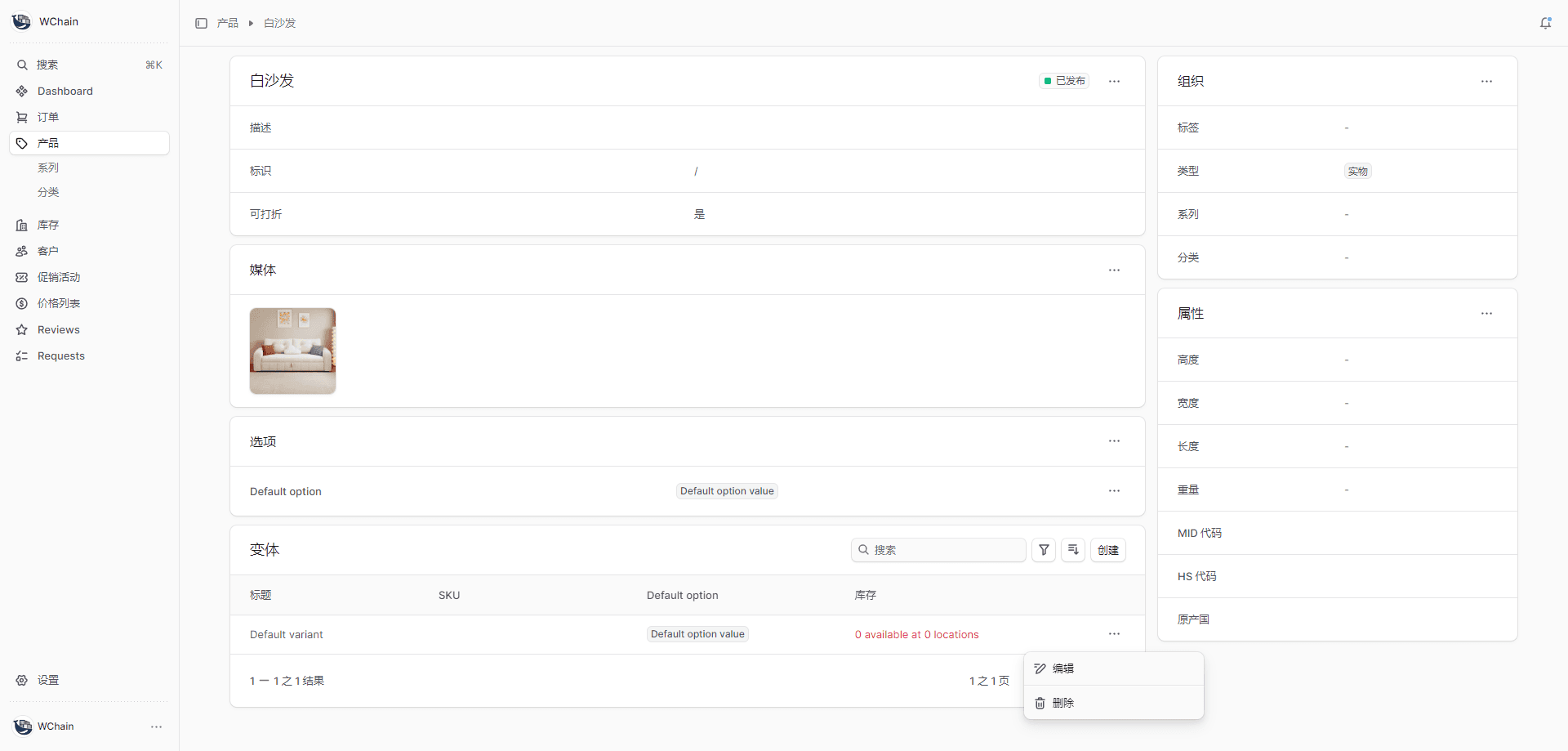Expand the 属性 panel actions menu
1568x751 pixels.
(x=1486, y=313)
